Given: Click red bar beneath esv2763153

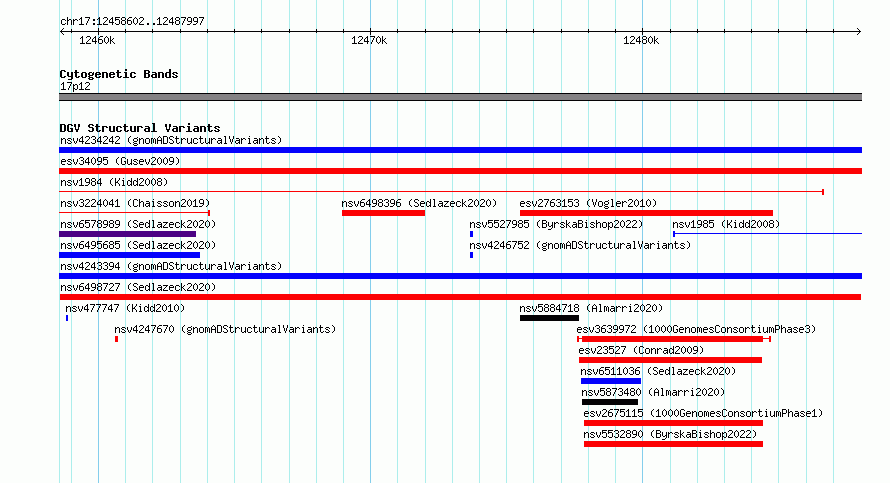Looking at the screenshot, I should click(646, 213).
